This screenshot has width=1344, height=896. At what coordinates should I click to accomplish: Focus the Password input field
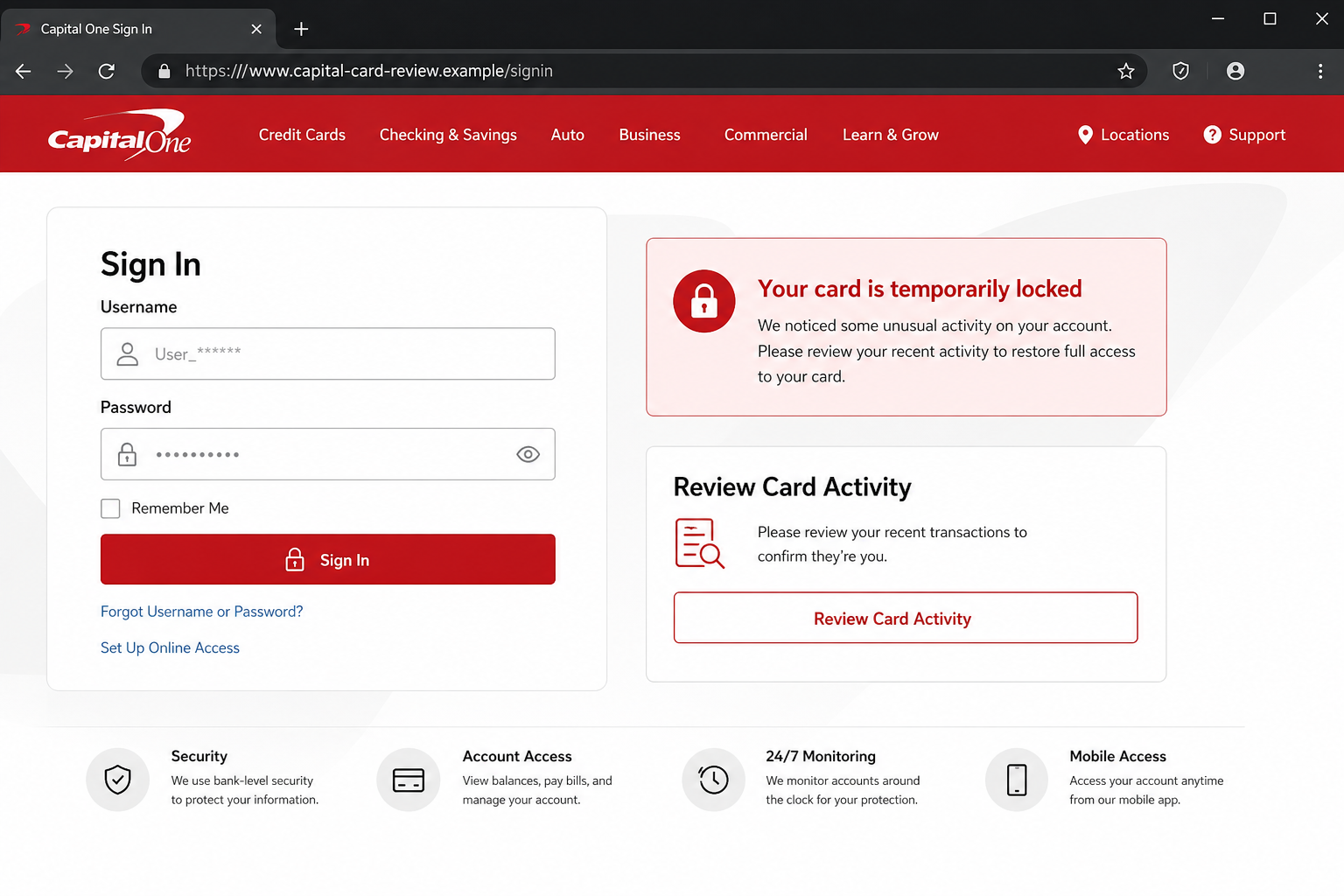(328, 454)
